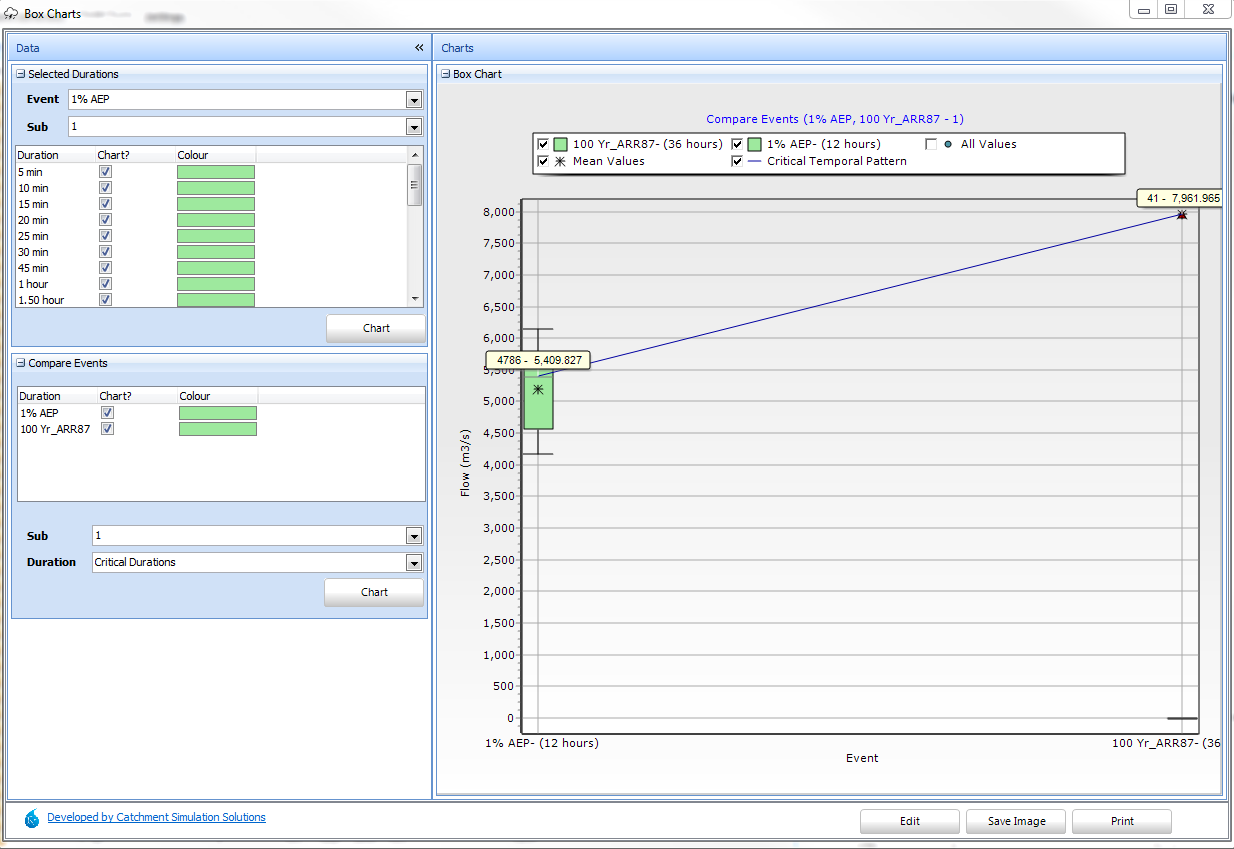Collapse the Compare Events section
This screenshot has width=1234, height=849.
(20, 363)
